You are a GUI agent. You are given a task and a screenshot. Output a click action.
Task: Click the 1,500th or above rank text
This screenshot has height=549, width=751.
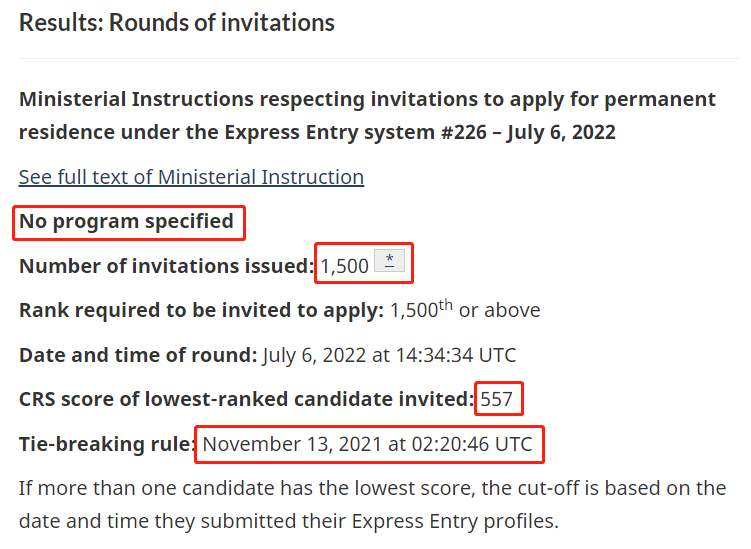pyautogui.click(x=465, y=309)
